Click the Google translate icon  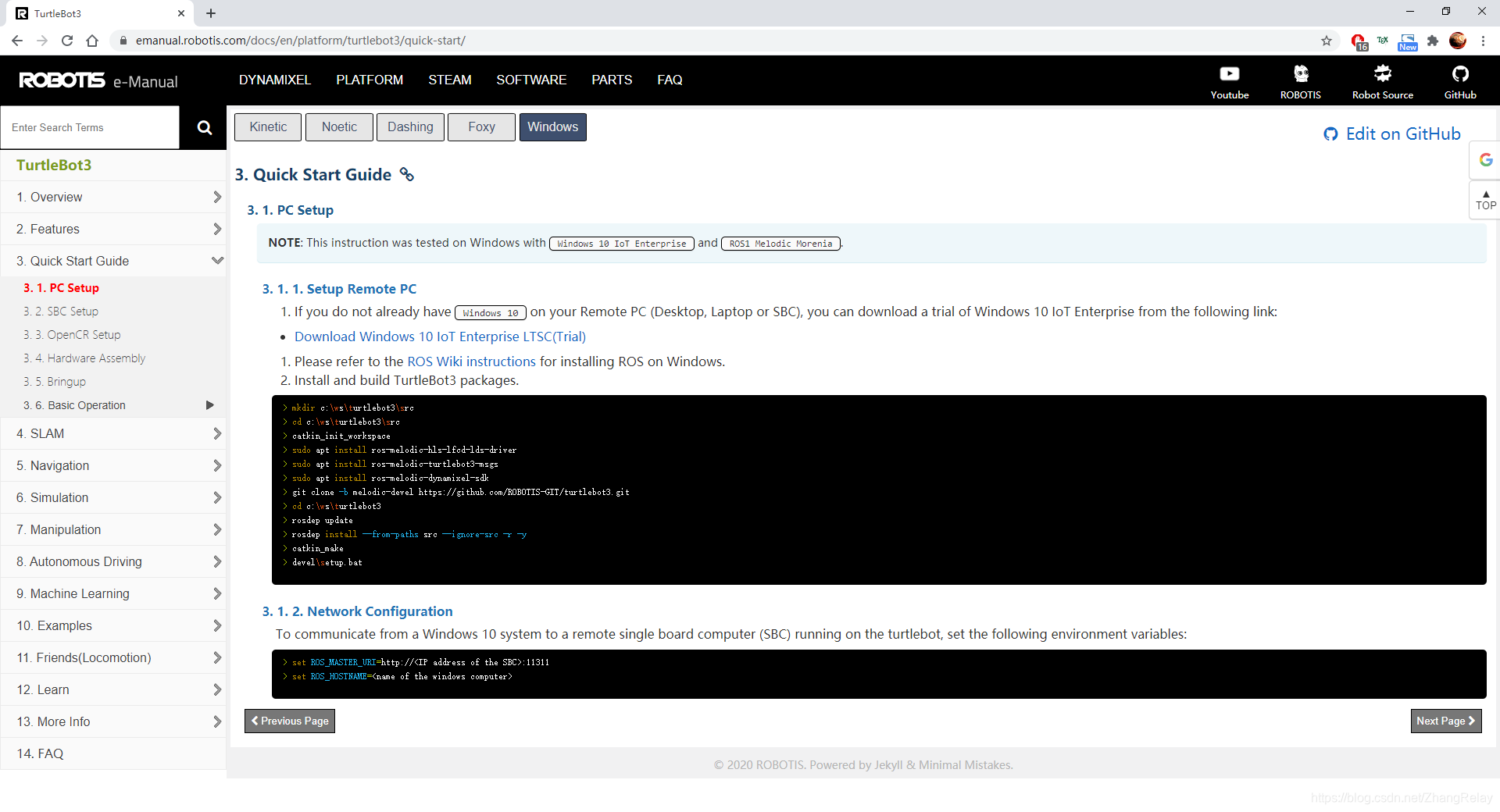tap(1485, 159)
